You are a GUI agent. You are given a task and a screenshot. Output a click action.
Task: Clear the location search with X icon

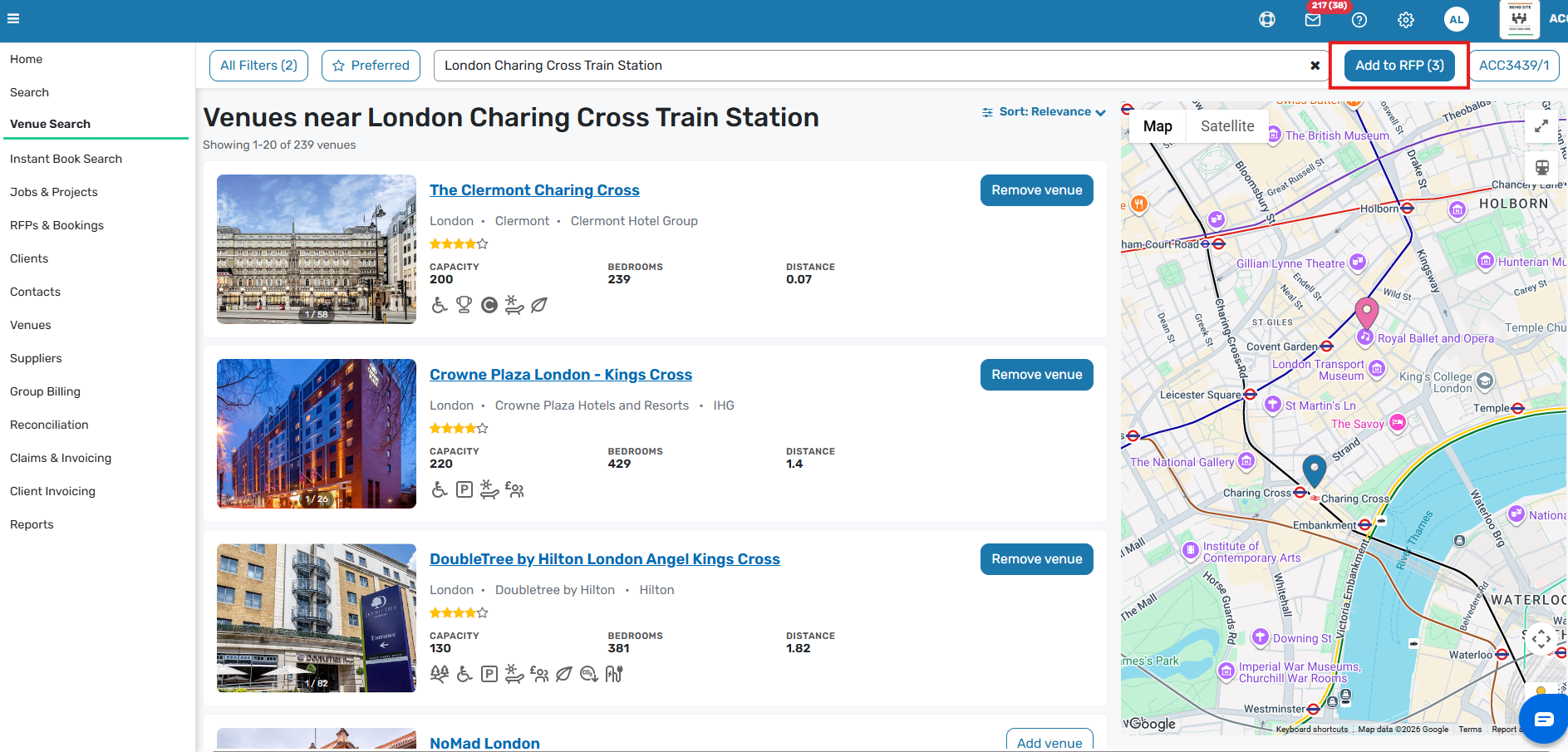pos(1315,66)
